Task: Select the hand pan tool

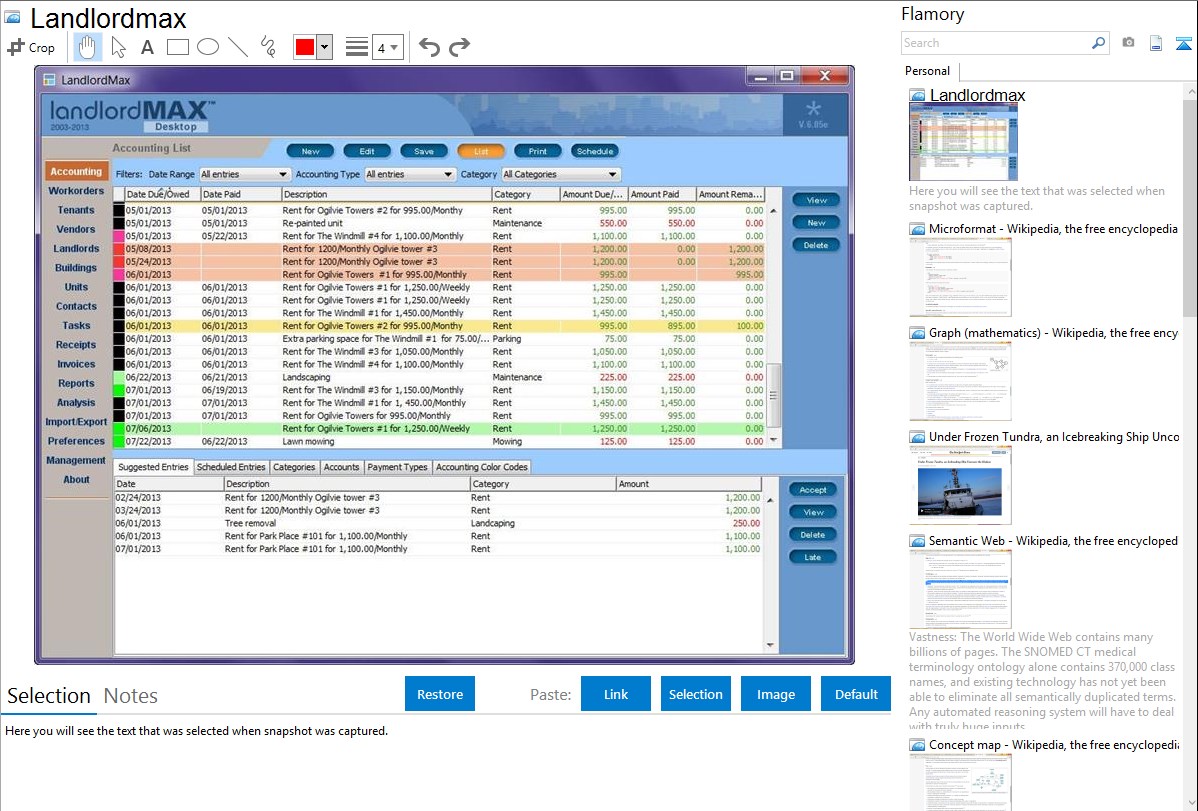Action: tap(87, 47)
